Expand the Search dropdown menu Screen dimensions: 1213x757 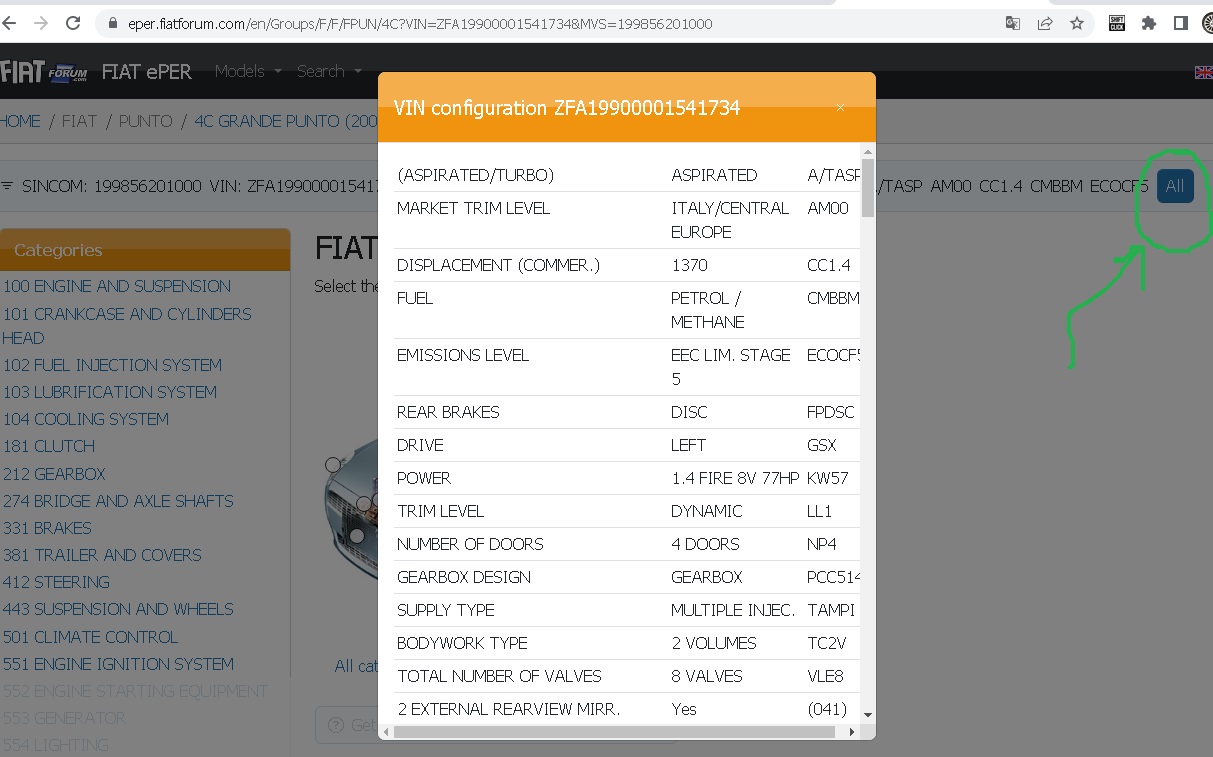tap(328, 72)
